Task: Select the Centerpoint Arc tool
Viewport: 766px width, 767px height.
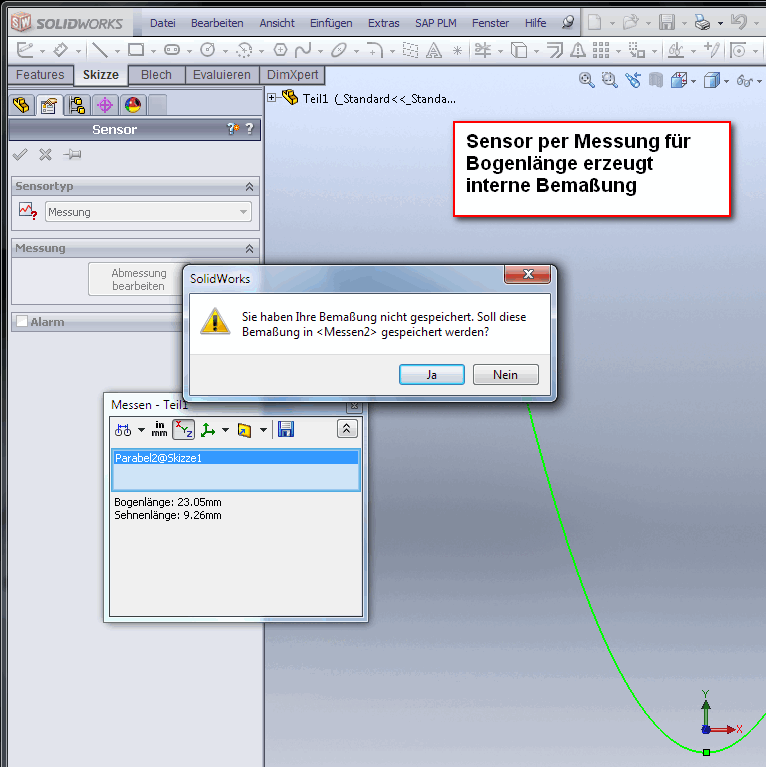Action: 244,50
